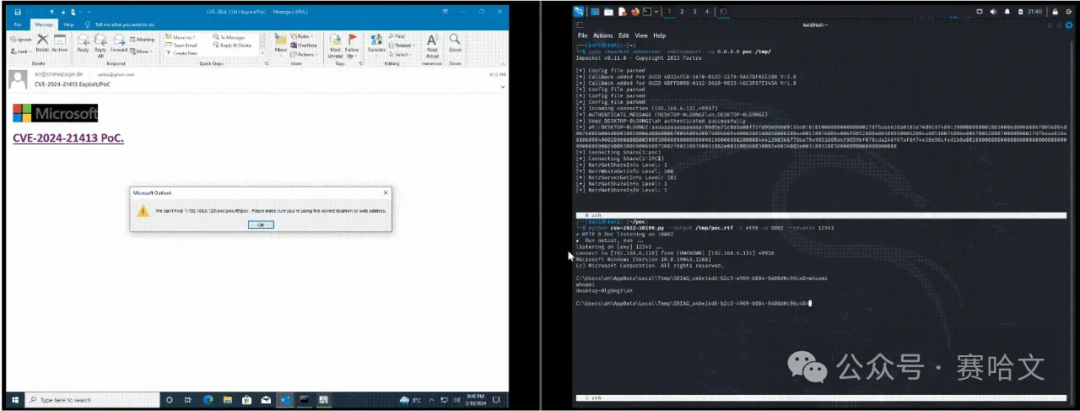1080x411 pixels.
Task: Open the File tab in Outlook
Action: (x=17, y=24)
